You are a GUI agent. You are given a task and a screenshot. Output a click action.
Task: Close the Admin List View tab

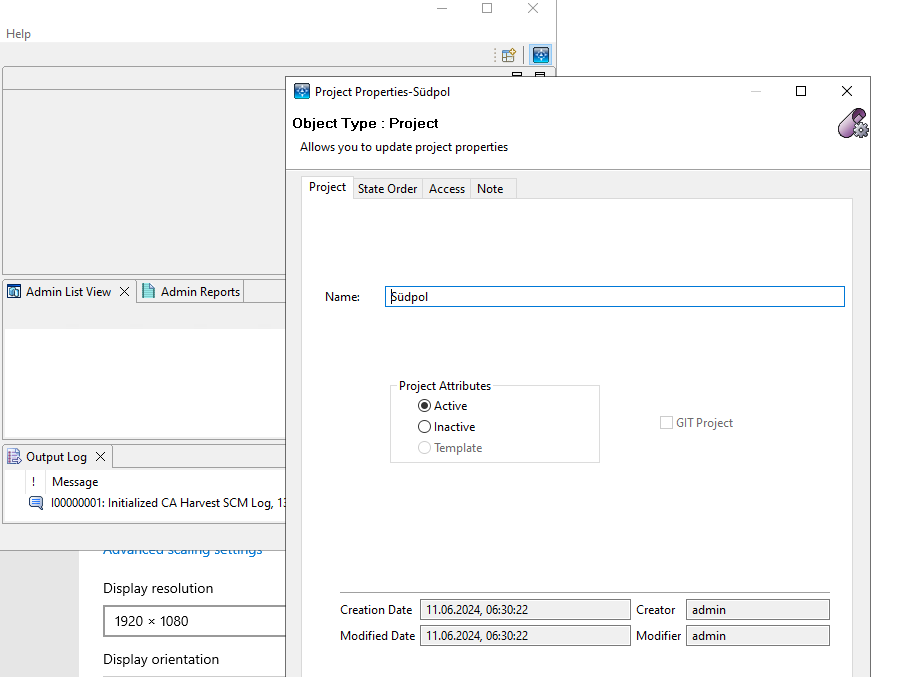[125, 292]
